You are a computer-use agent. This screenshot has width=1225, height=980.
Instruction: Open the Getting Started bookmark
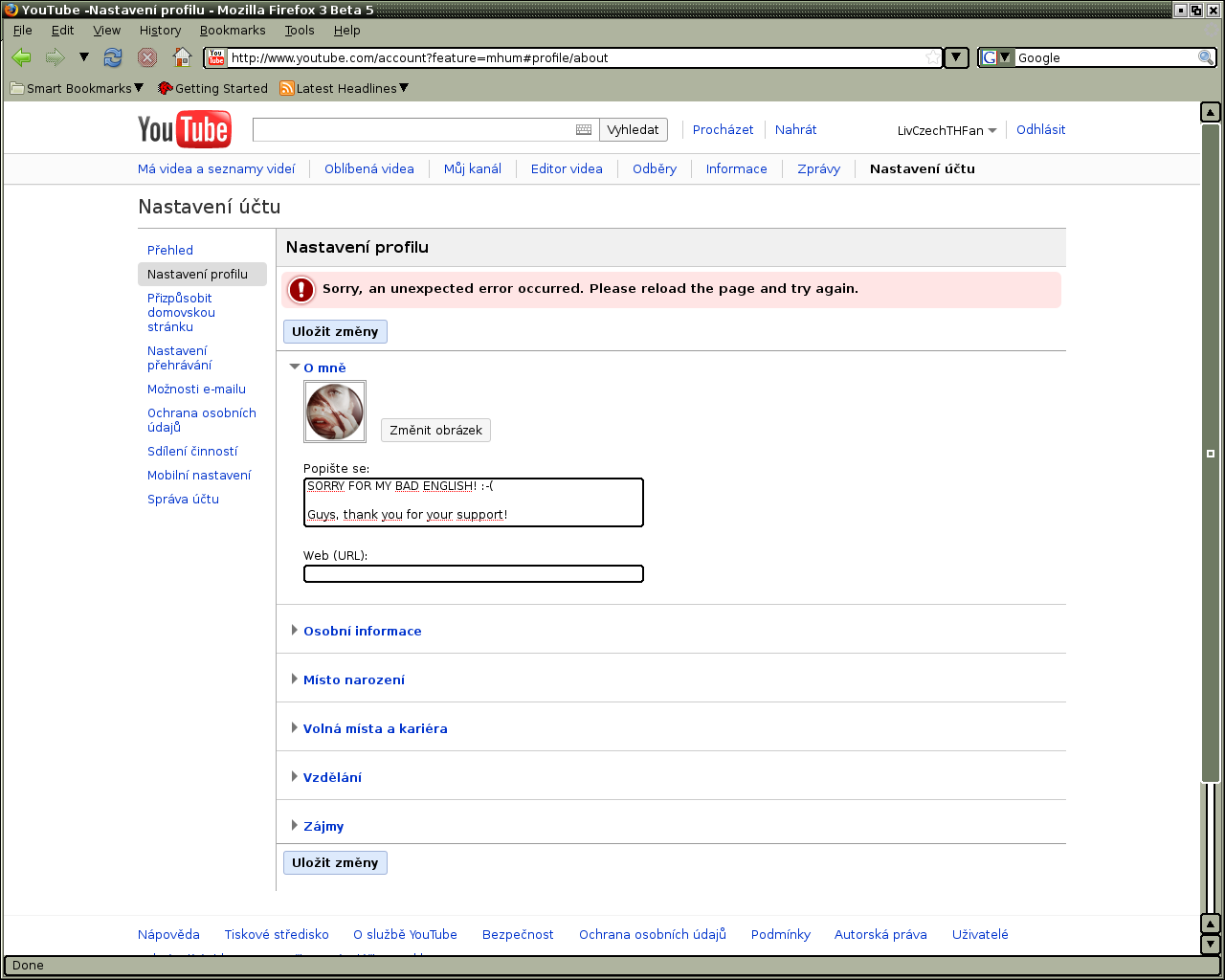tap(212, 88)
